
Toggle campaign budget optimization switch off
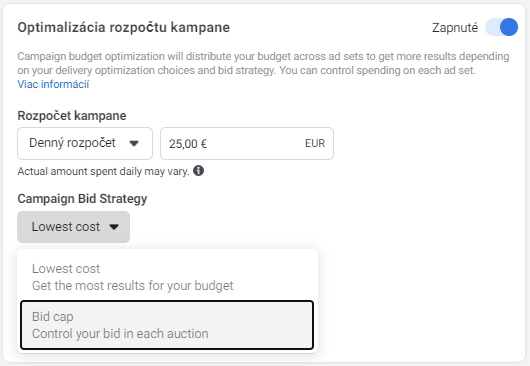[x=501, y=27]
